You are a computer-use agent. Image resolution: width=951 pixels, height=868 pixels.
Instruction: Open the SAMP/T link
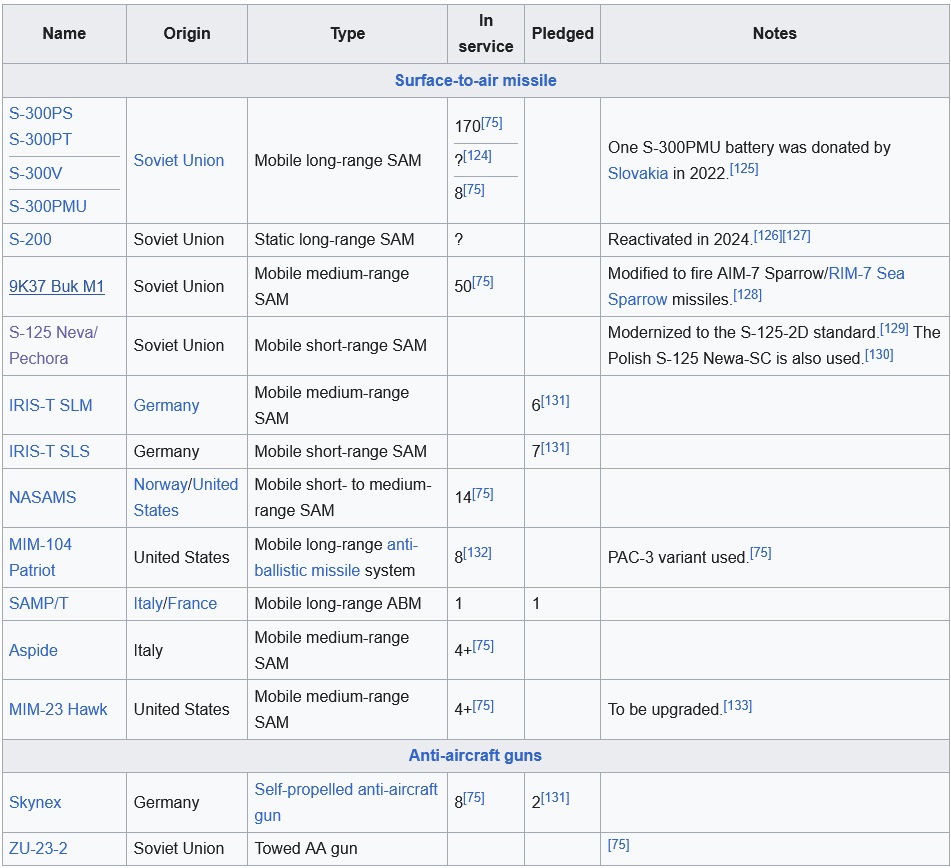[39, 604]
